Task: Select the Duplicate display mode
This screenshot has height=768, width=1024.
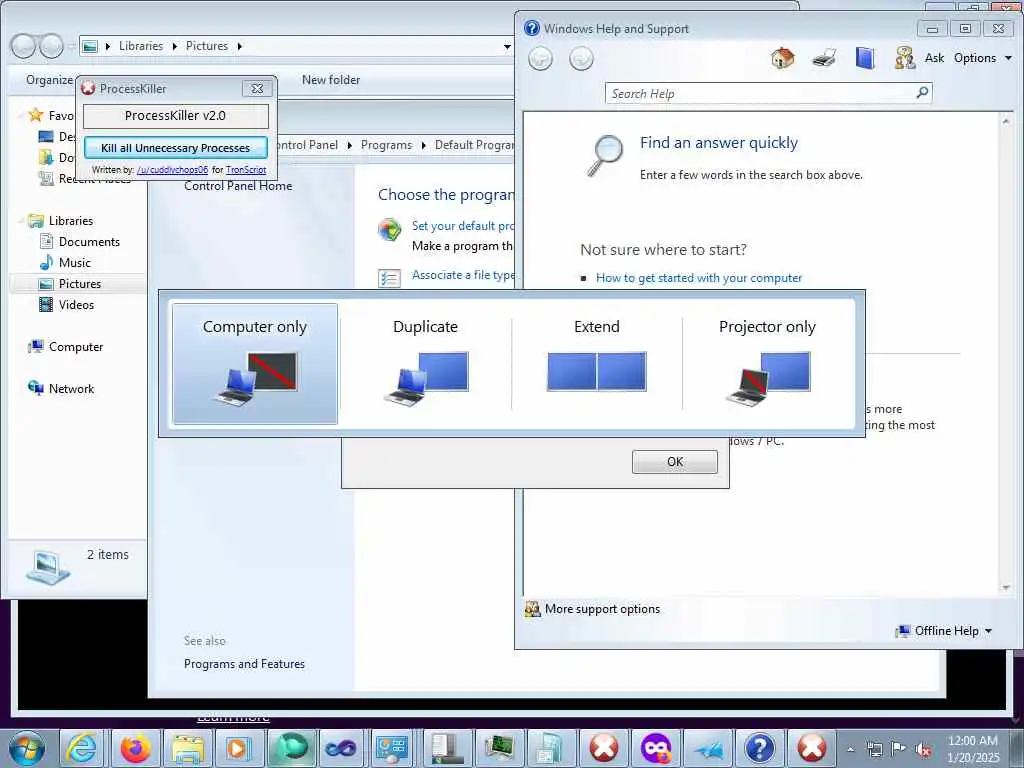Action: [425, 364]
